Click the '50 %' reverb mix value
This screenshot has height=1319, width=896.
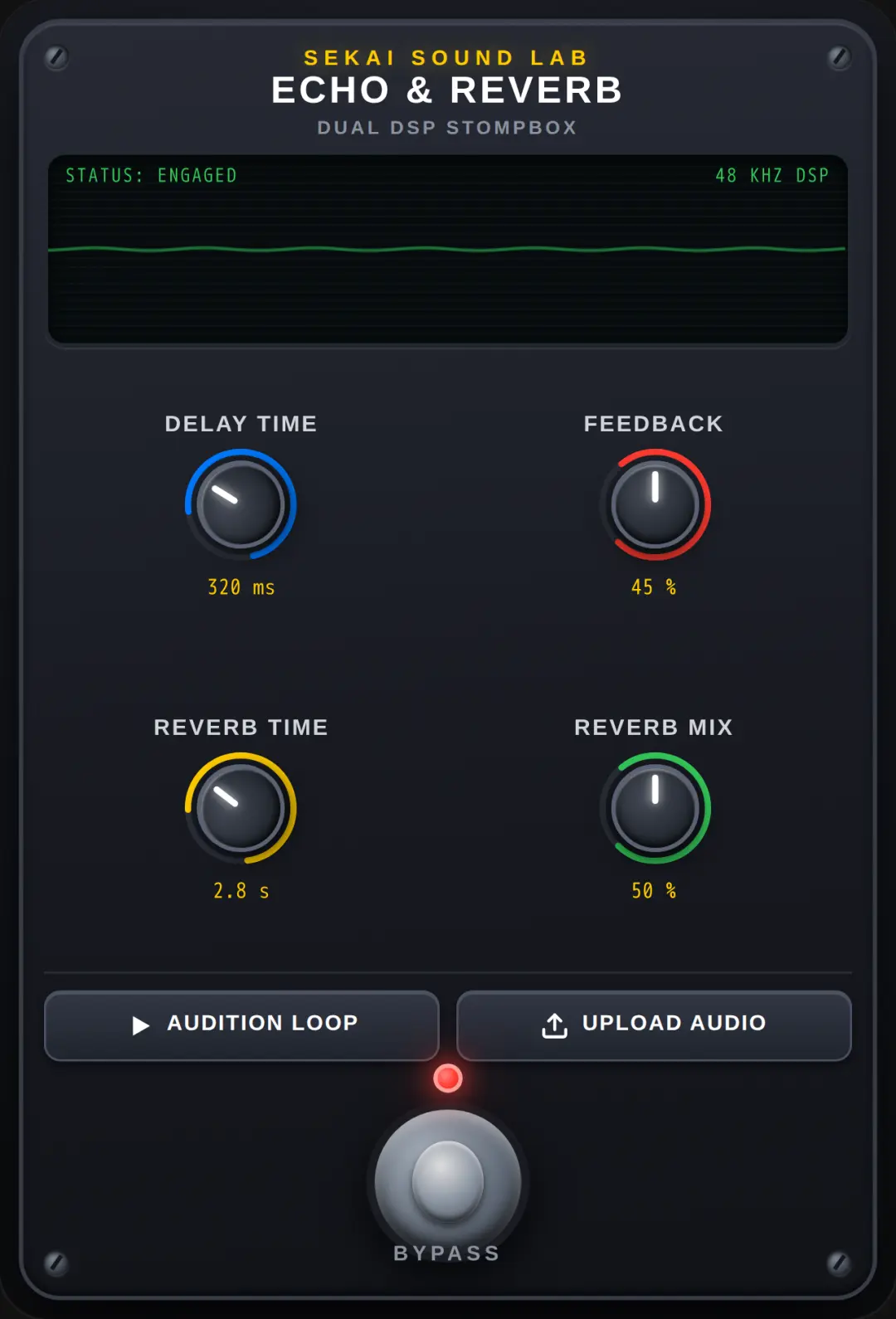coord(654,891)
